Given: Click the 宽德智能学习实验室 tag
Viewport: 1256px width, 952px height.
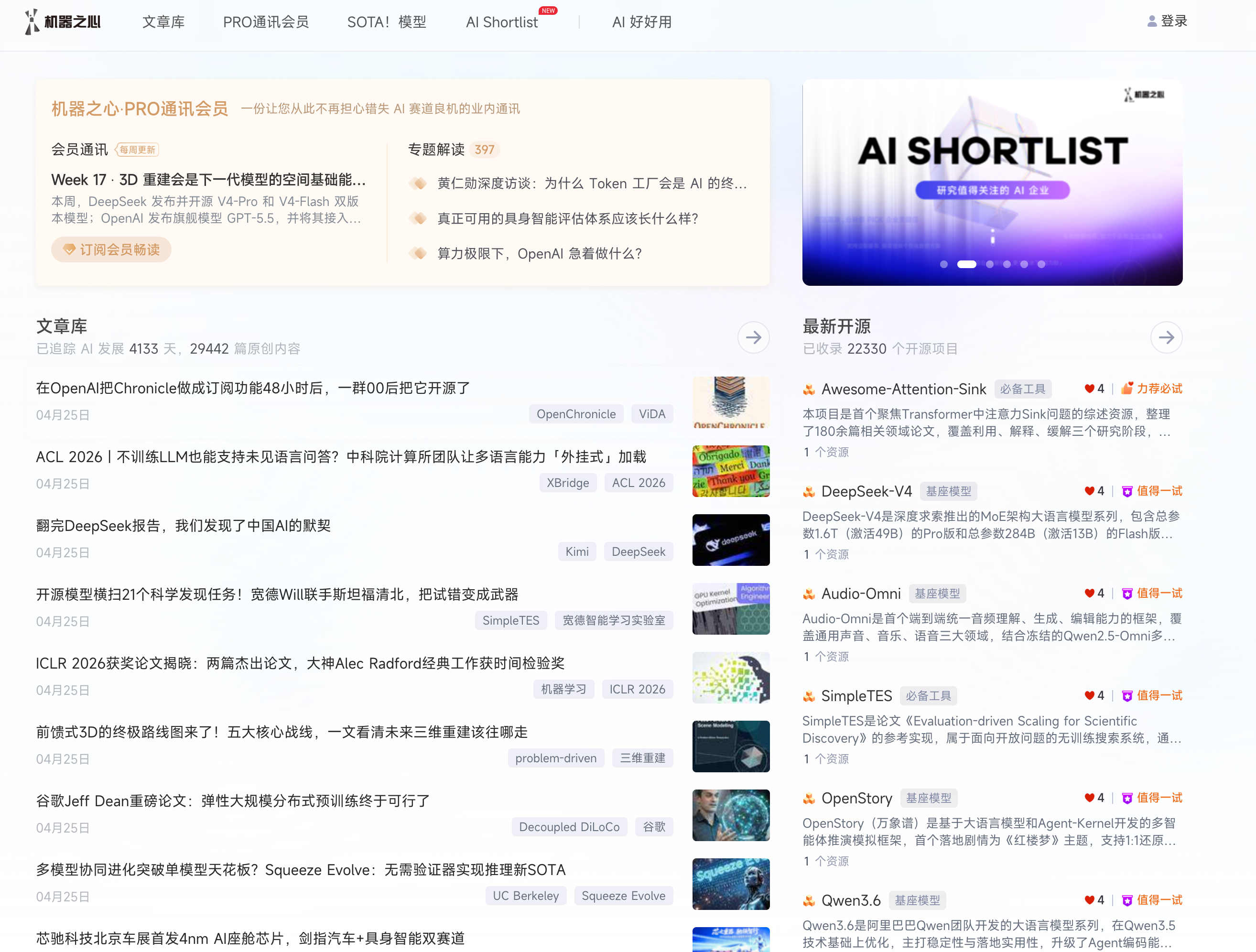Looking at the screenshot, I should click(614, 620).
